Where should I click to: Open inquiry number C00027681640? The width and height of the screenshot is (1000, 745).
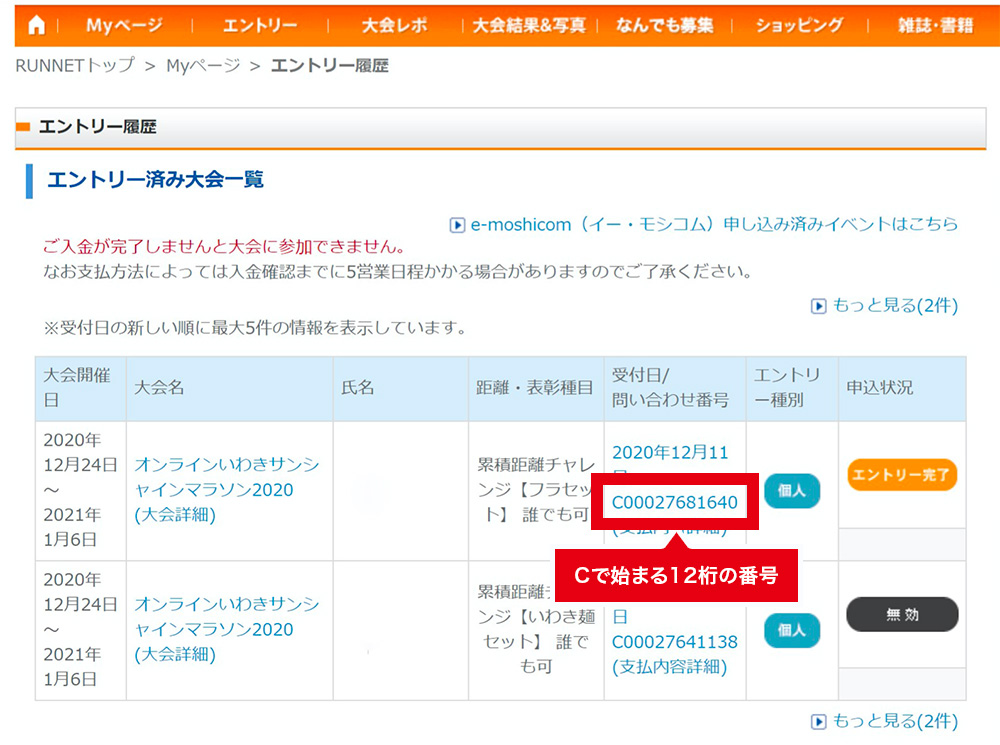pyautogui.click(x=675, y=502)
